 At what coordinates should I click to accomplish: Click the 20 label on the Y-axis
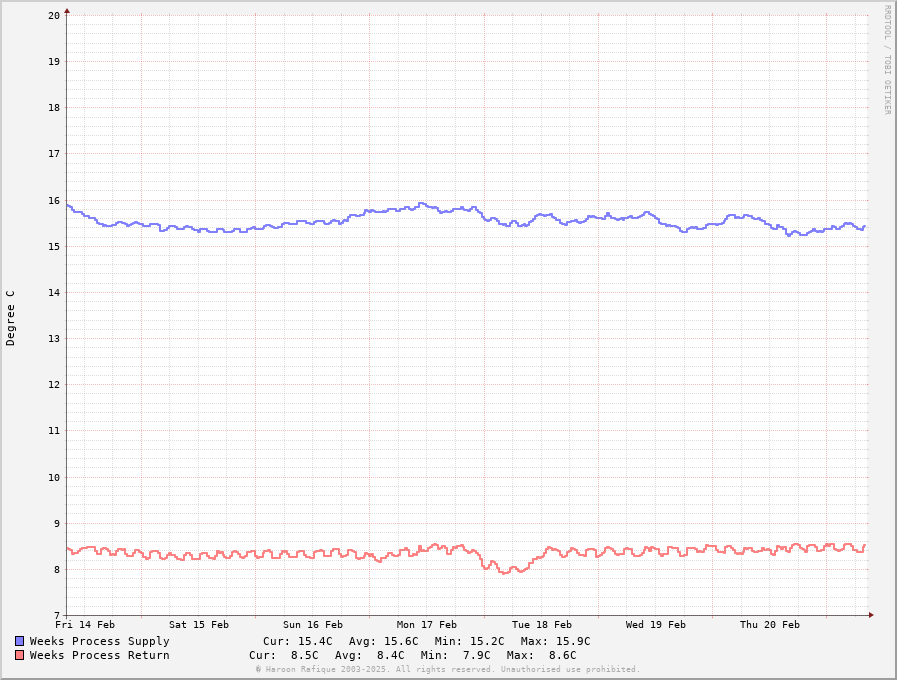[53, 15]
